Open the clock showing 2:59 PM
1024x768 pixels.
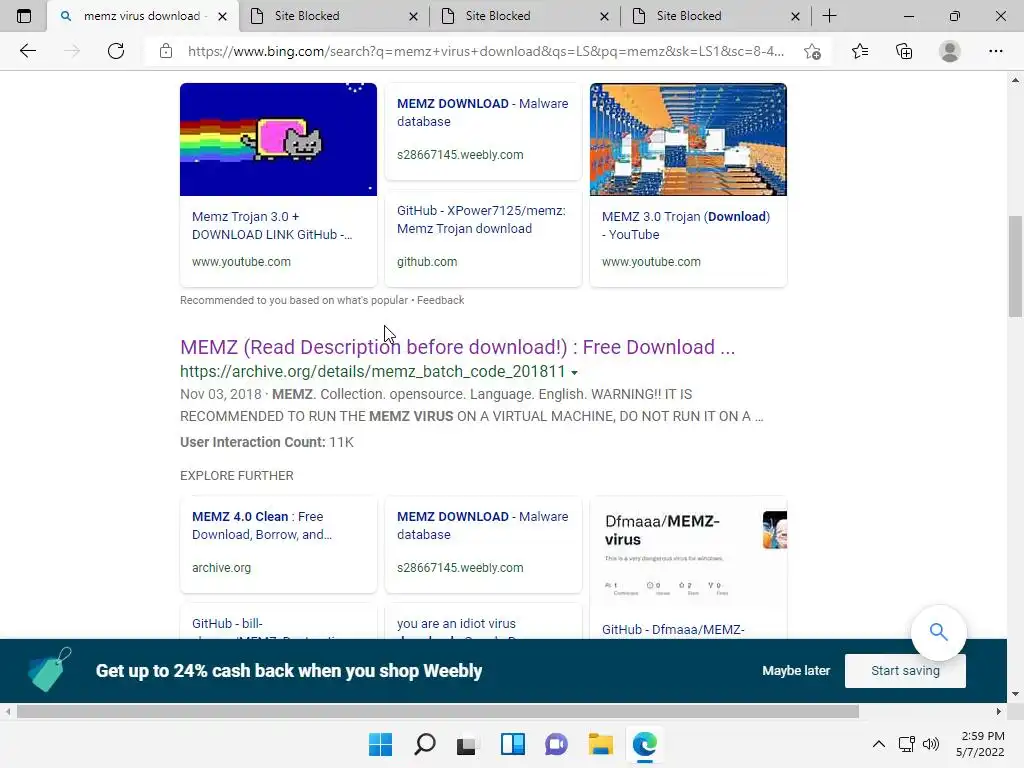980,744
